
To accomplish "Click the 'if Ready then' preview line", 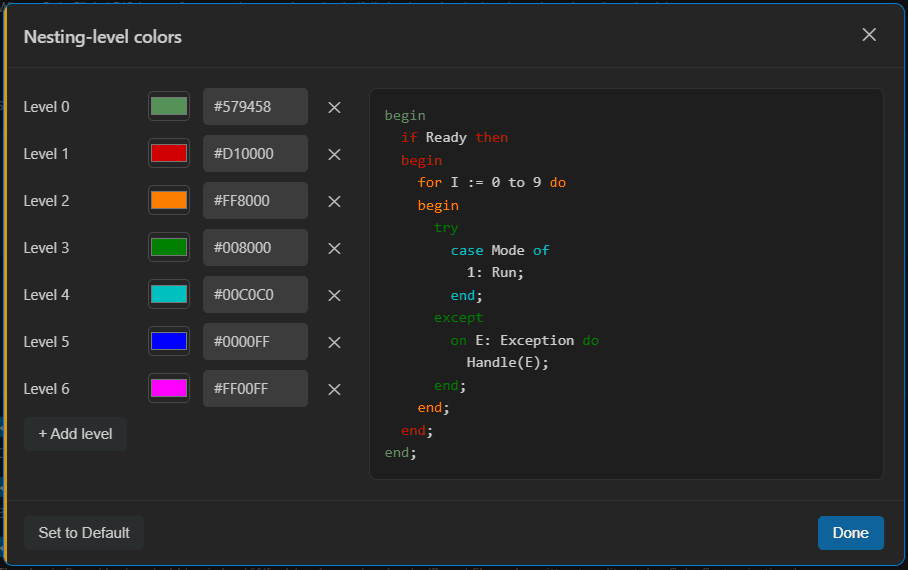I will click(x=455, y=138).
